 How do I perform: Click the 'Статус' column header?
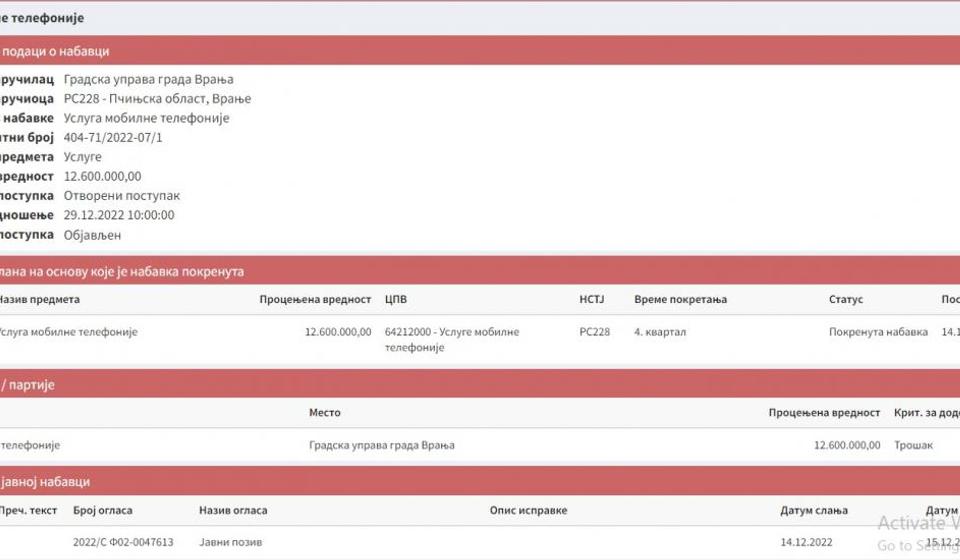pyautogui.click(x=846, y=299)
